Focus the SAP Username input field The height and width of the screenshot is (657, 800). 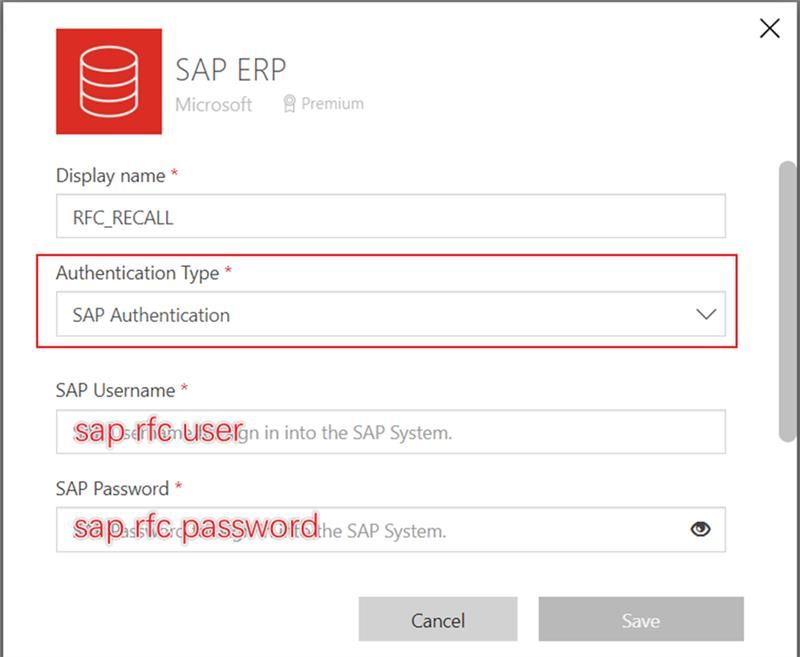(x=391, y=432)
